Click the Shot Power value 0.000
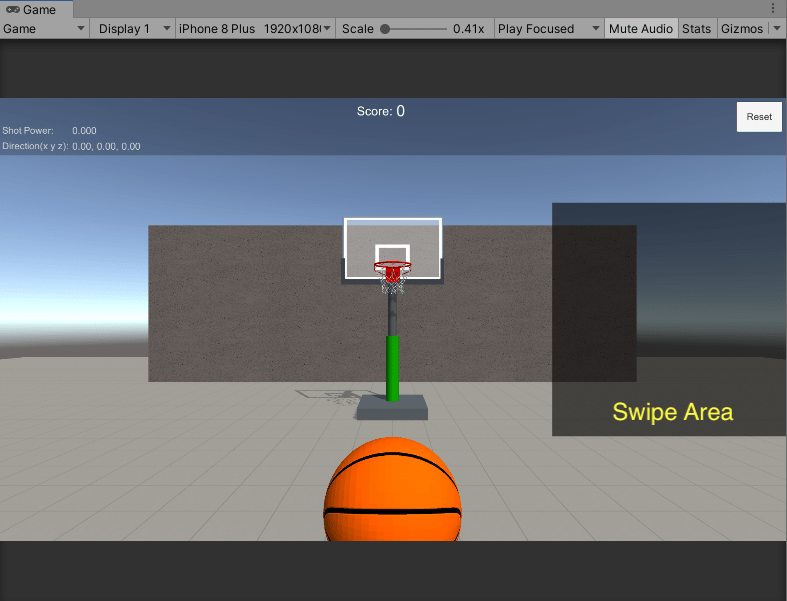The image size is (787, 601). (84, 131)
